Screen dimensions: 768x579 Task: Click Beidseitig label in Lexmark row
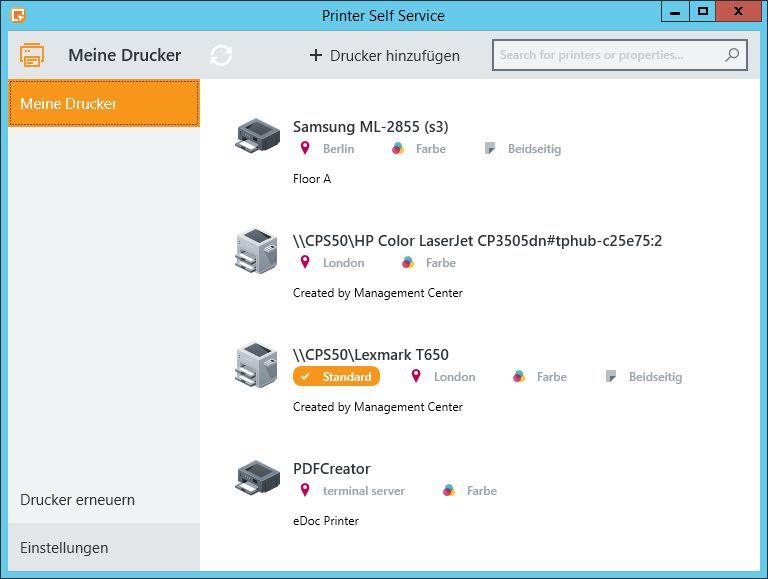pos(655,377)
